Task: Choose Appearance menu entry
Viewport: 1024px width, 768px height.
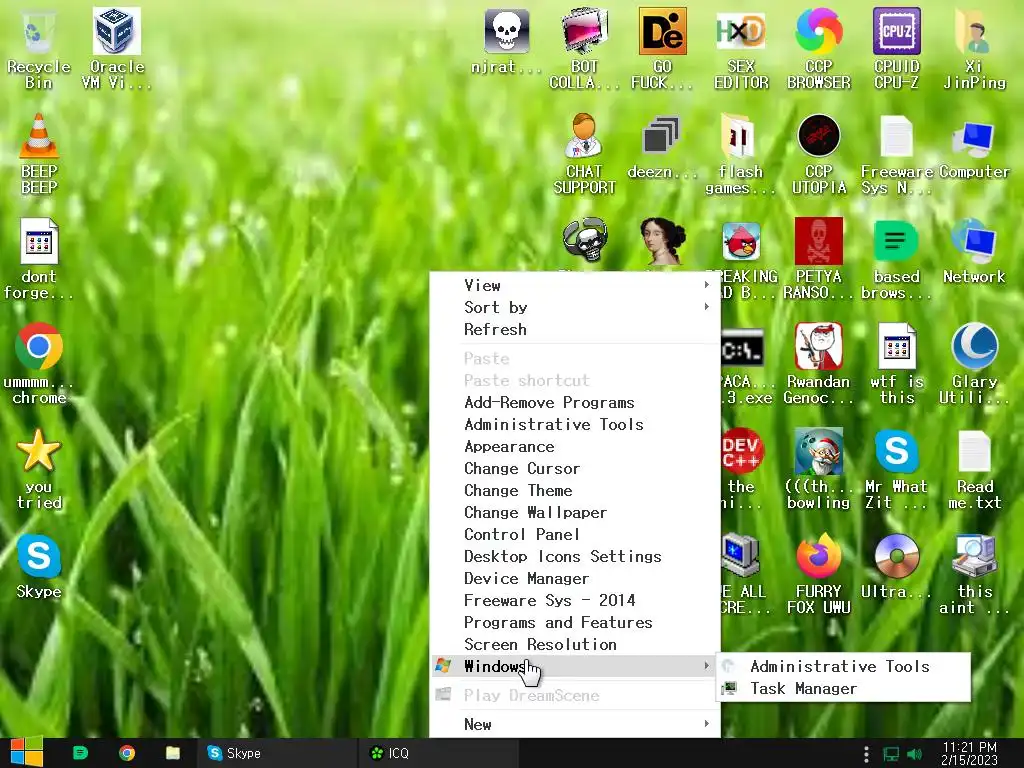Action: (x=575, y=447)
